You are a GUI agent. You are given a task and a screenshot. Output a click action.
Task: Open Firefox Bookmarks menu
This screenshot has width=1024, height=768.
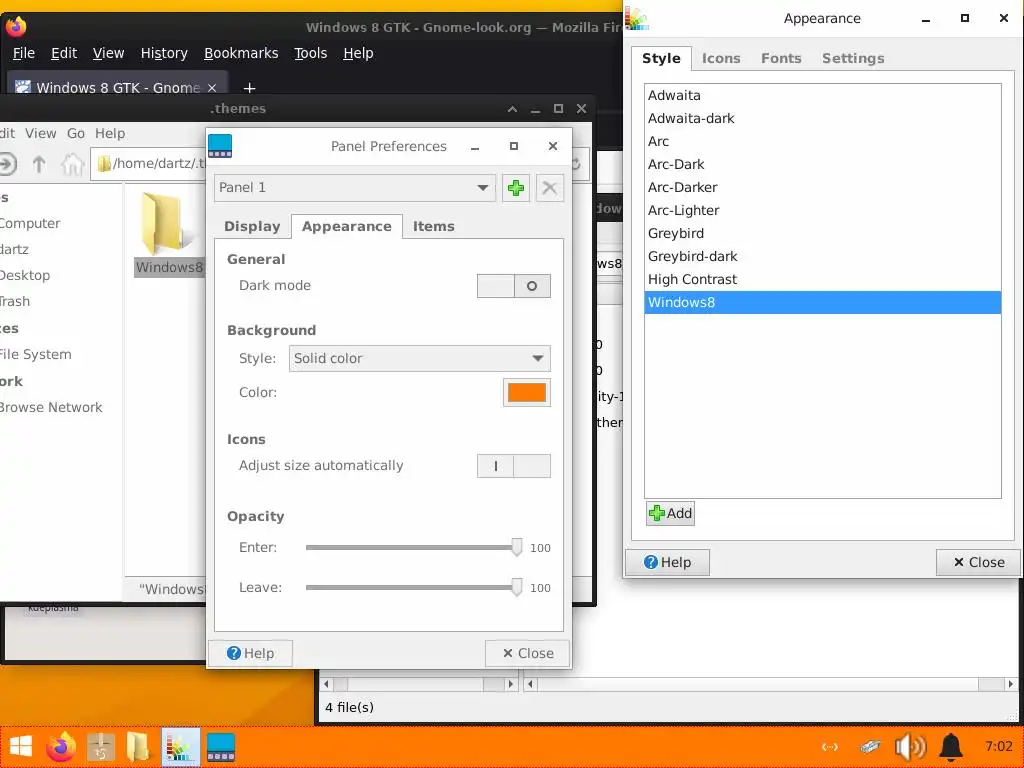tap(241, 54)
